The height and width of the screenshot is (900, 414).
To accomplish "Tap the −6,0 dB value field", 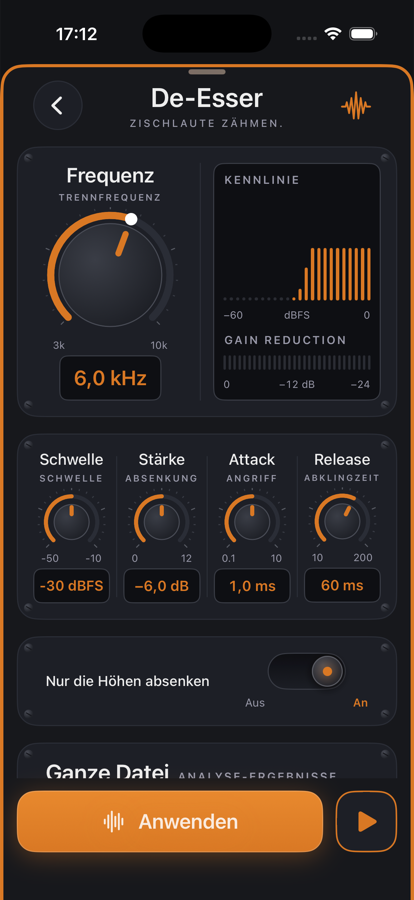I will pyautogui.click(x=162, y=586).
